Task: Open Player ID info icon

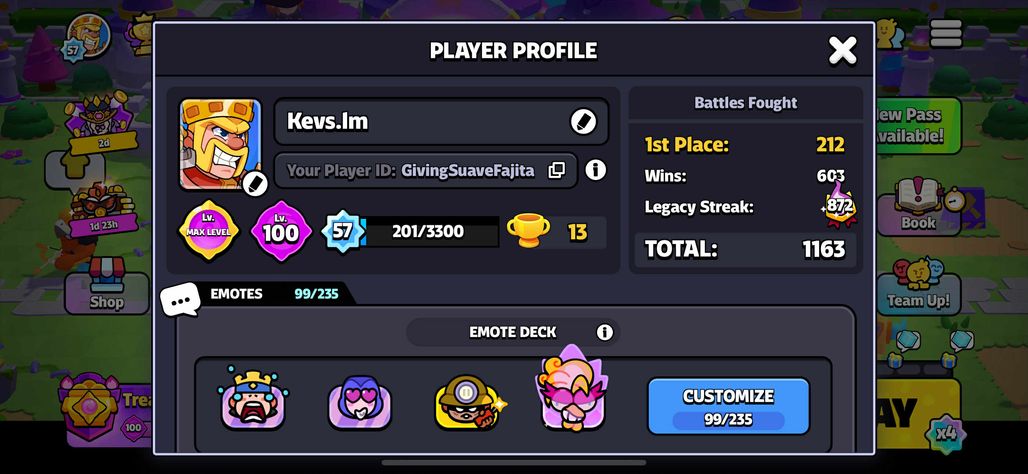Action: (x=595, y=170)
